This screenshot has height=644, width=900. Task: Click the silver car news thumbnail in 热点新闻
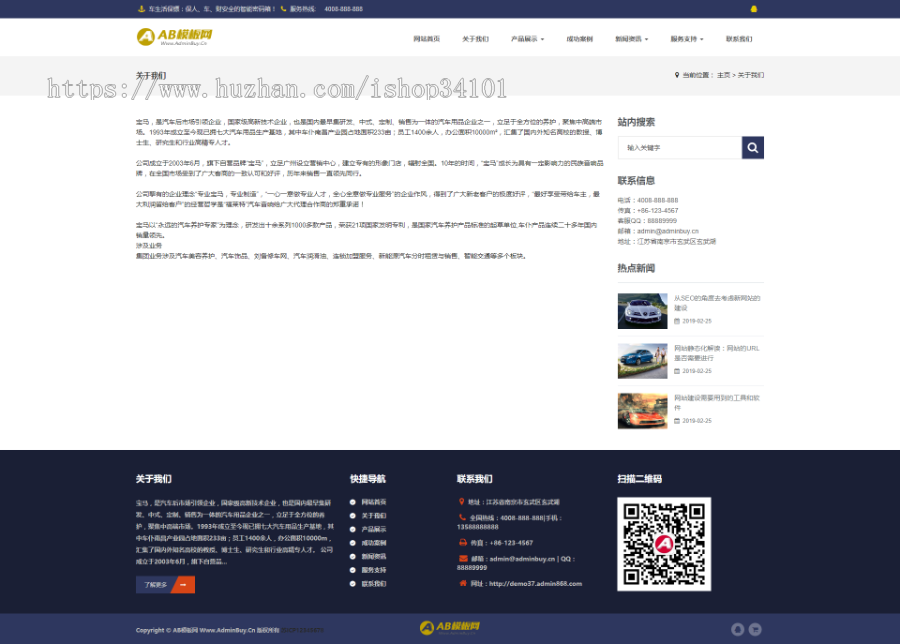coord(642,311)
